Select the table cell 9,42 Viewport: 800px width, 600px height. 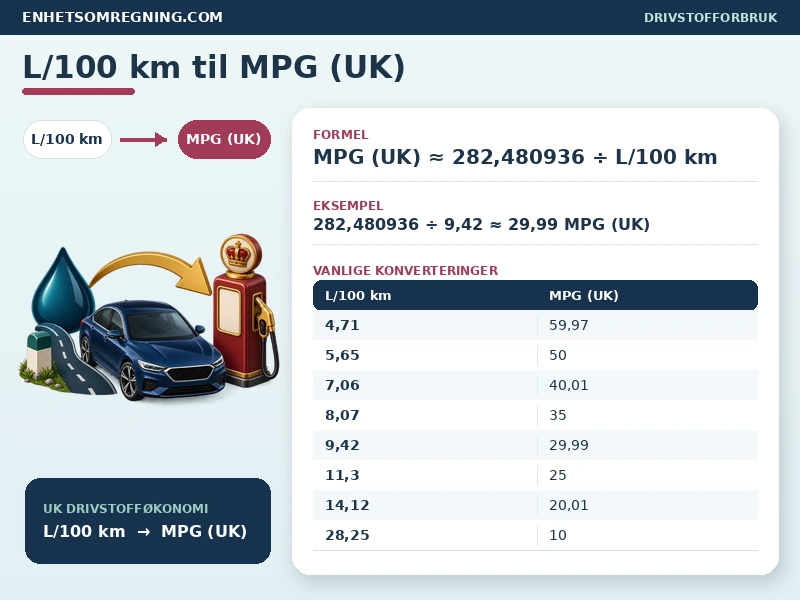pos(342,445)
